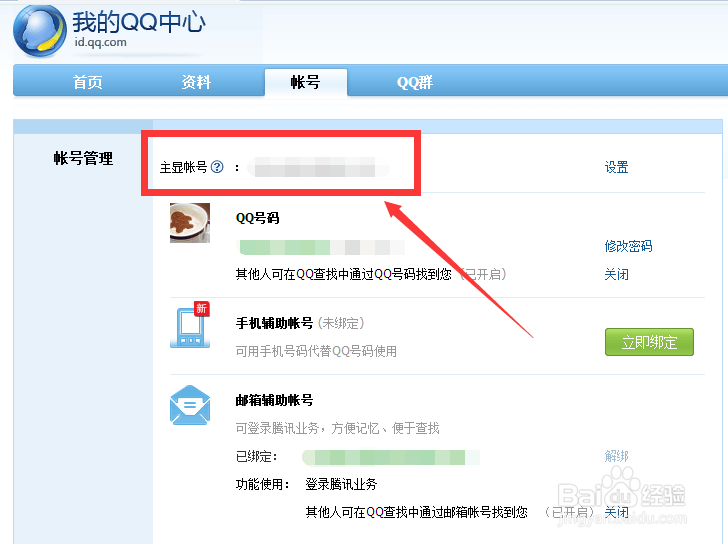
Task: Click the 功能使用 label
Action: point(262,485)
